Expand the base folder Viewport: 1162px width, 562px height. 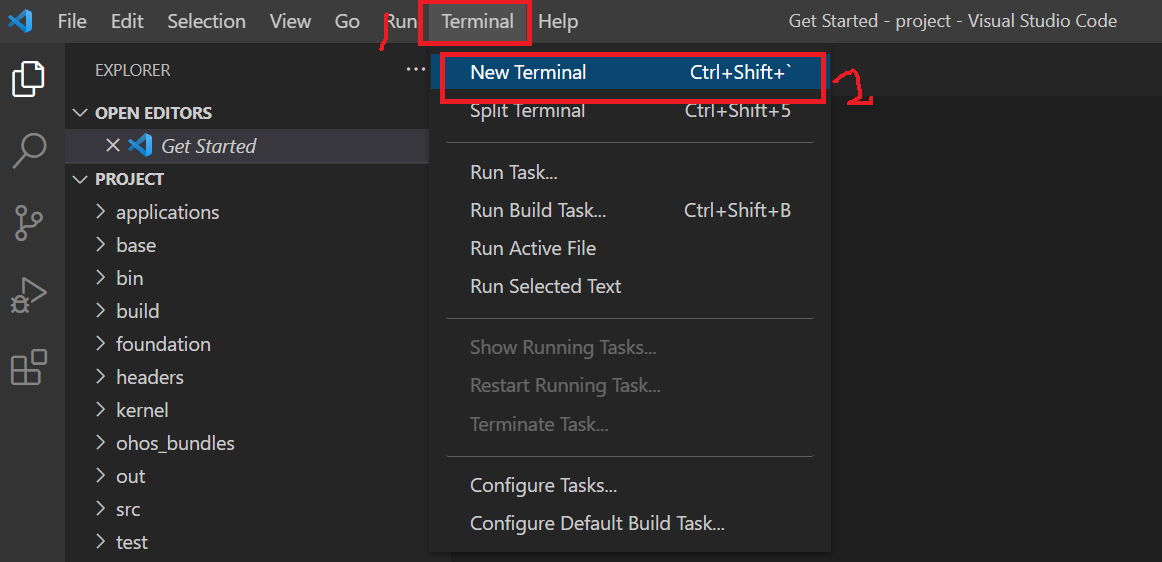247,245
